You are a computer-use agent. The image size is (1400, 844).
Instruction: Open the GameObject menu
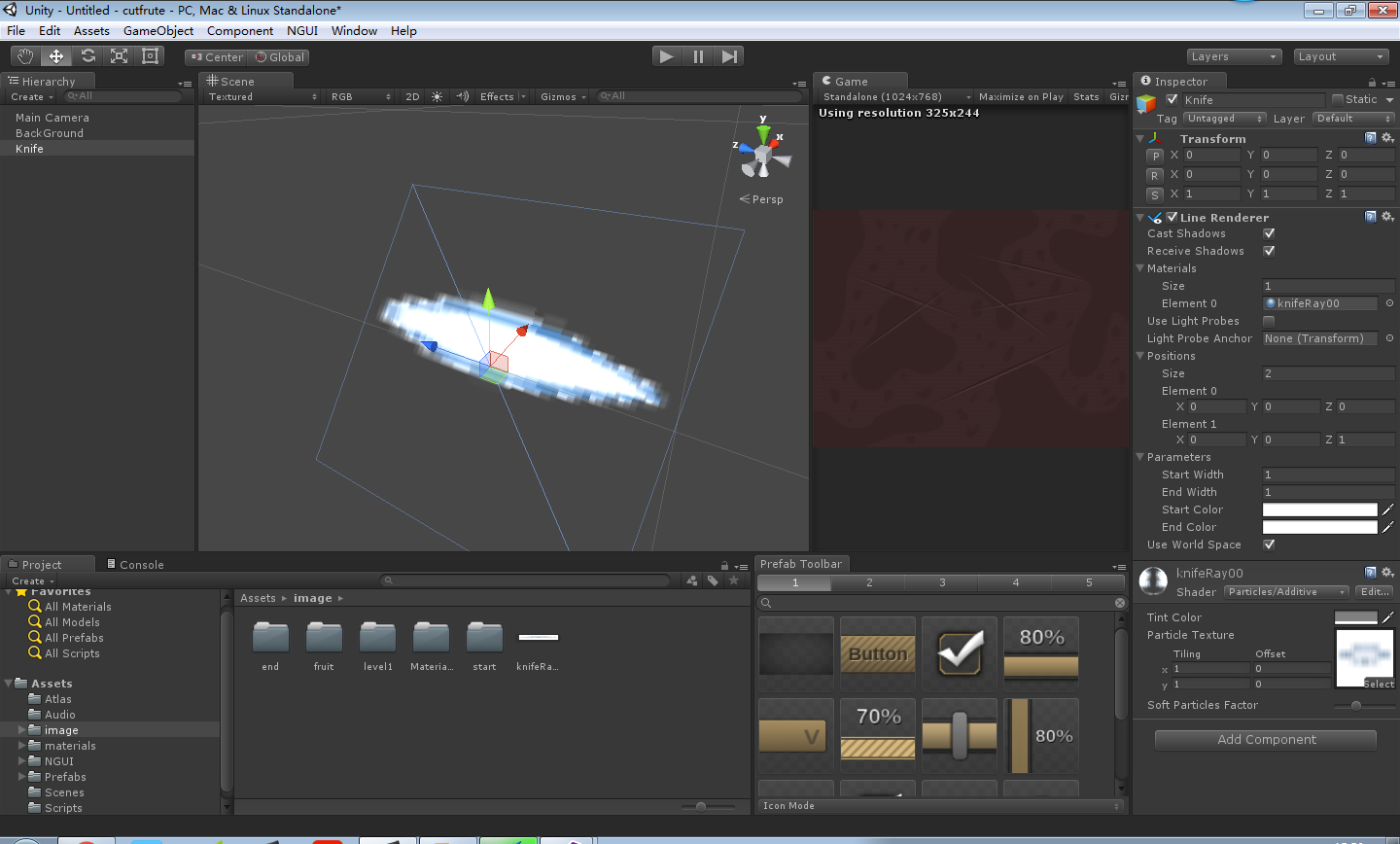tap(158, 30)
